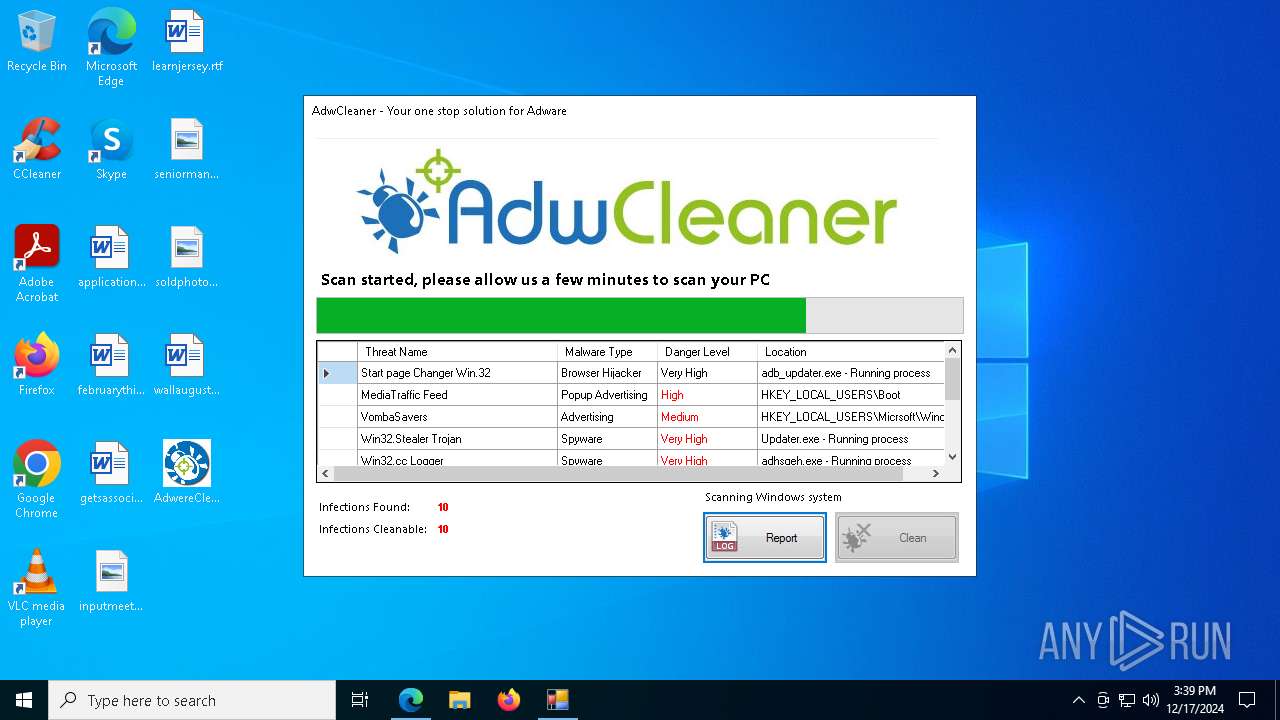Click the Infections Cleanable count
This screenshot has width=1280, height=720.
443,529
